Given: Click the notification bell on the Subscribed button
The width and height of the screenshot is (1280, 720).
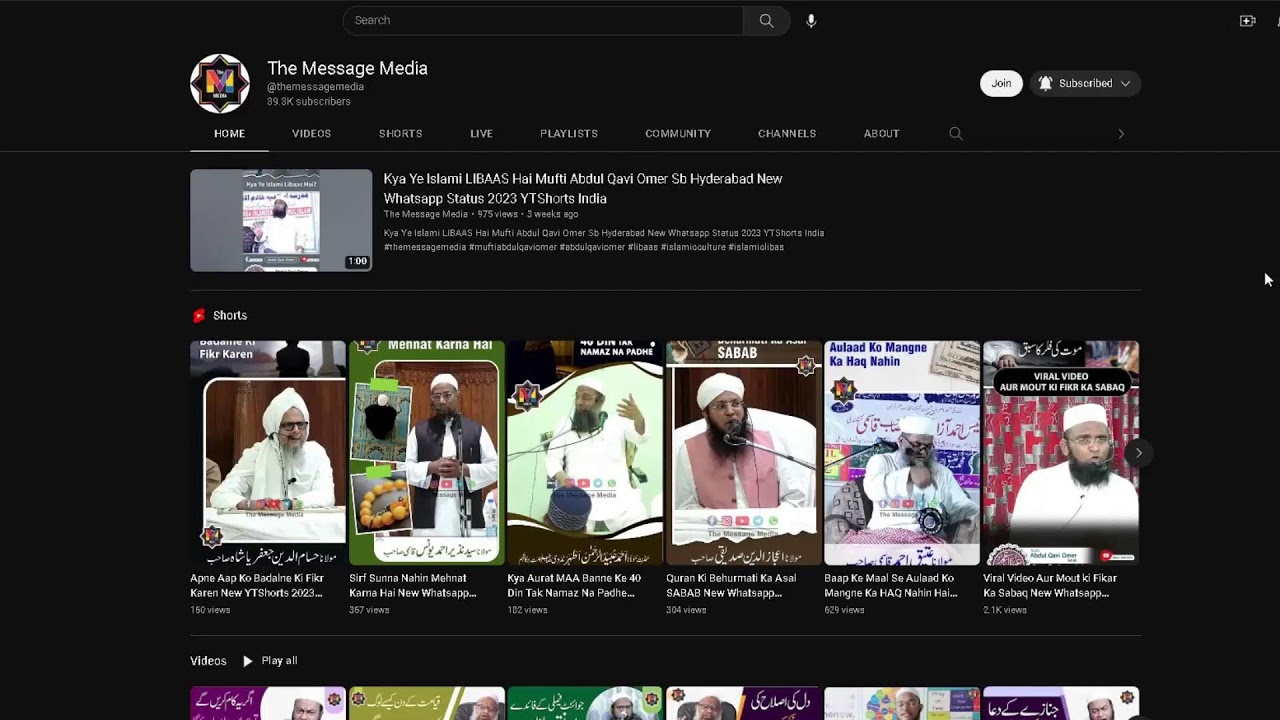Looking at the screenshot, I should pos(1045,84).
